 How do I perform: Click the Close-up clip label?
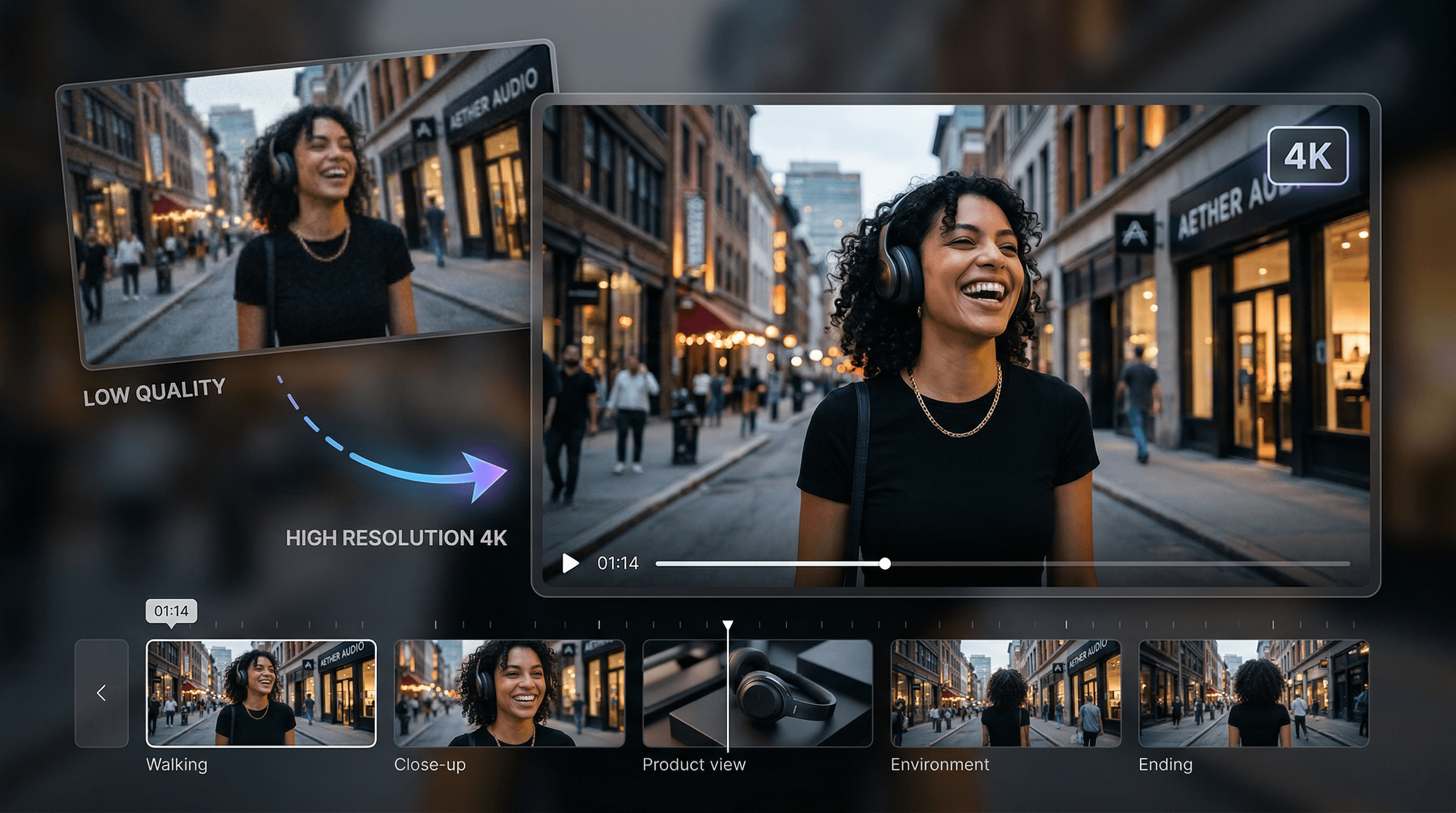(430, 764)
